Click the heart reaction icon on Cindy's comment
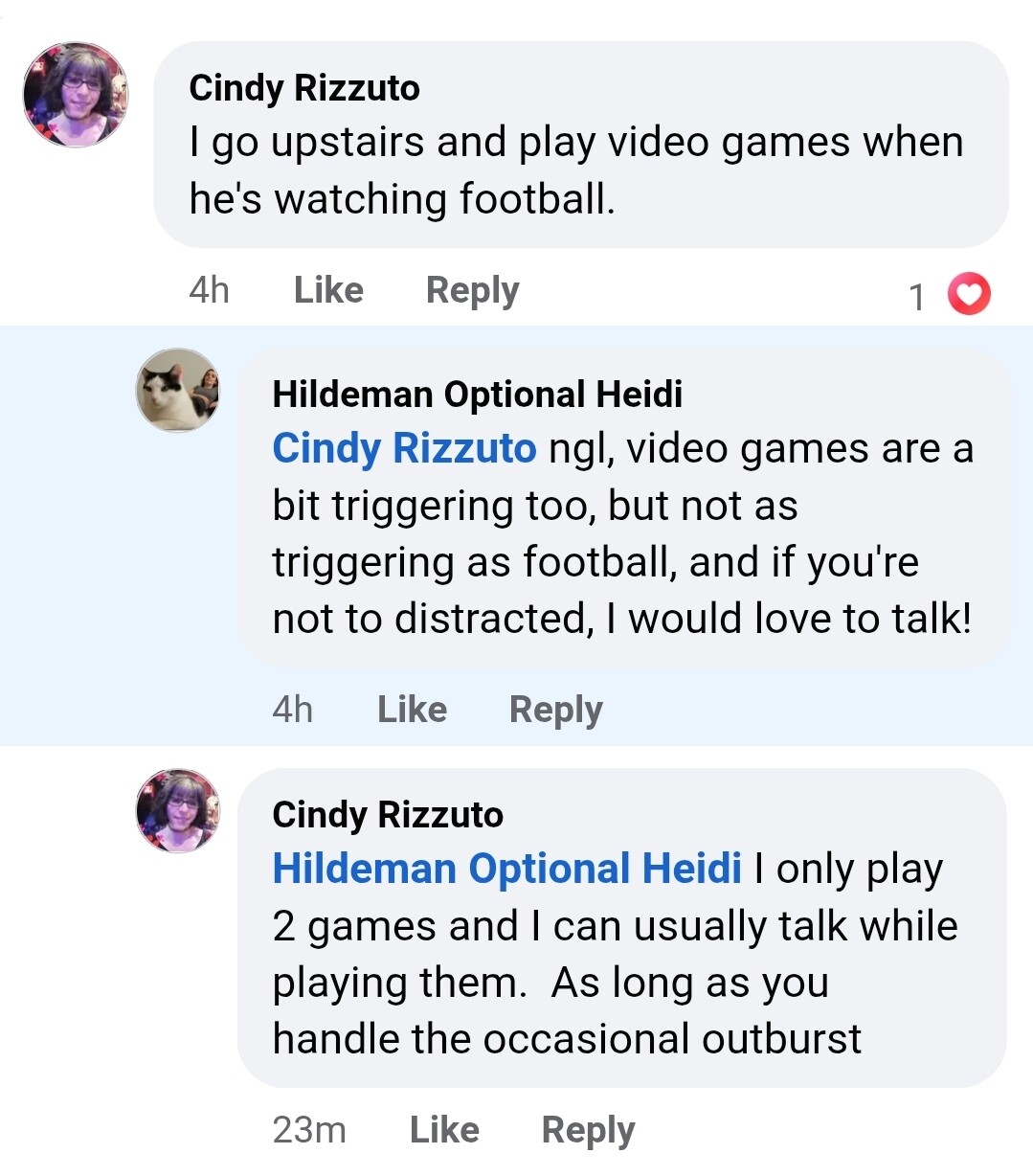This screenshot has height=1176, width=1033. pos(969,294)
